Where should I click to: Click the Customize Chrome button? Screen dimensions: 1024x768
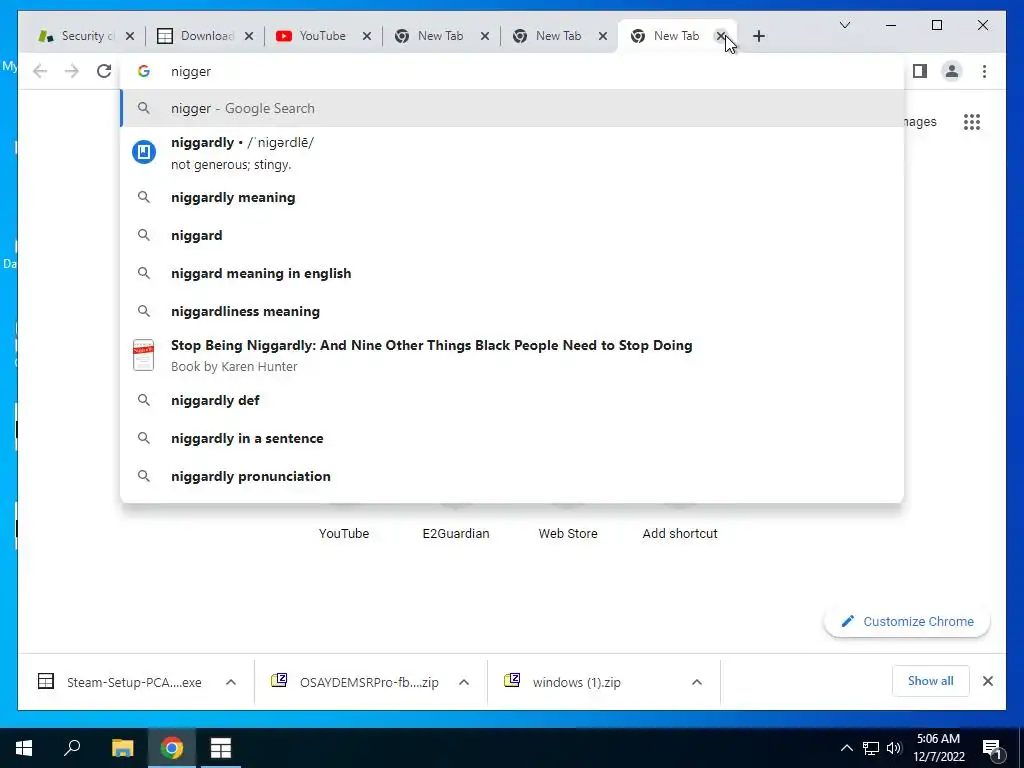pos(907,622)
